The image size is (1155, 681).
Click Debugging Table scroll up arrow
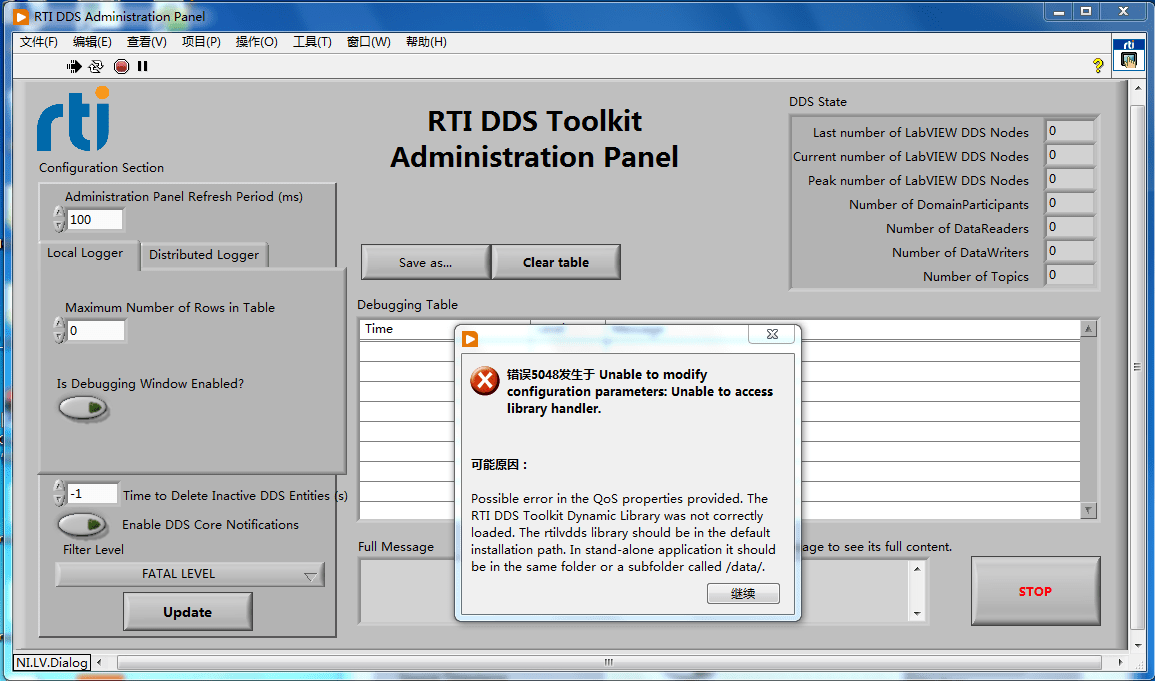tap(1089, 328)
